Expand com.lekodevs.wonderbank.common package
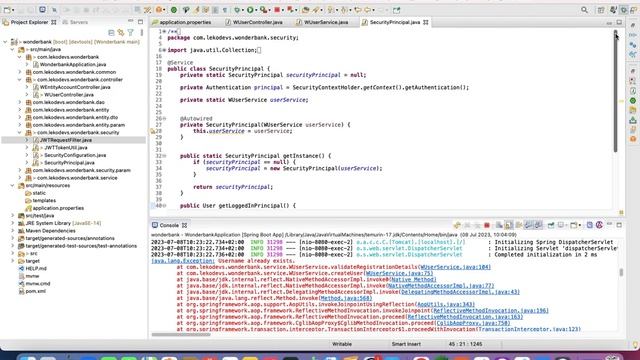 click(20, 72)
